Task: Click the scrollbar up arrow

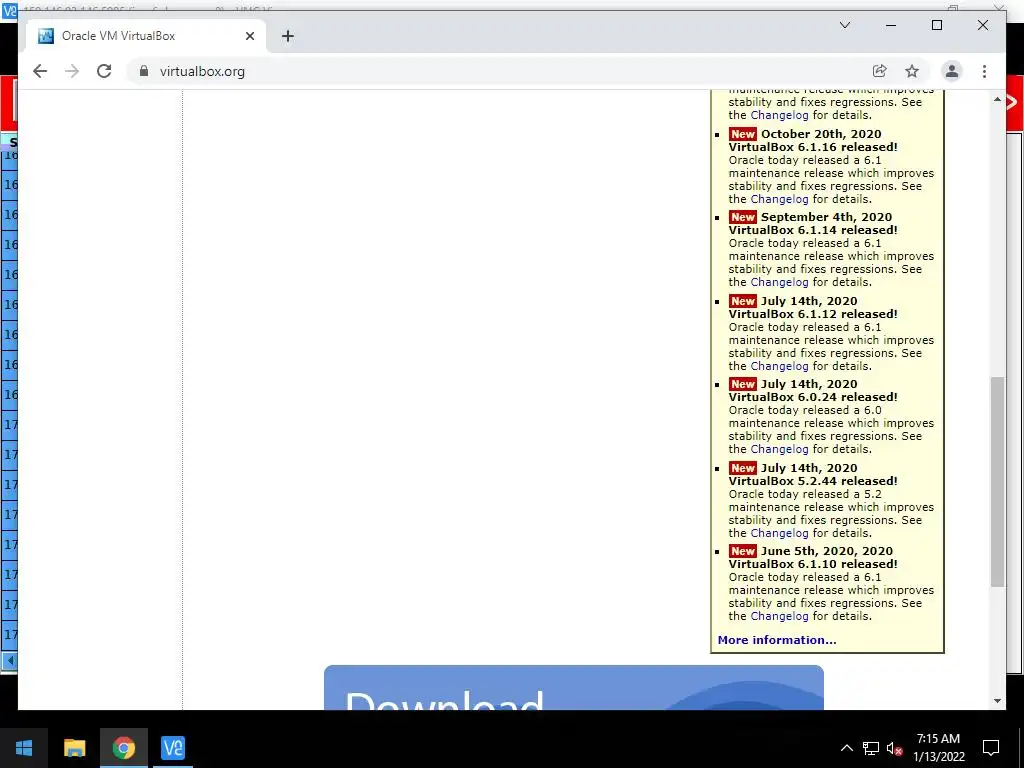Action: (997, 99)
